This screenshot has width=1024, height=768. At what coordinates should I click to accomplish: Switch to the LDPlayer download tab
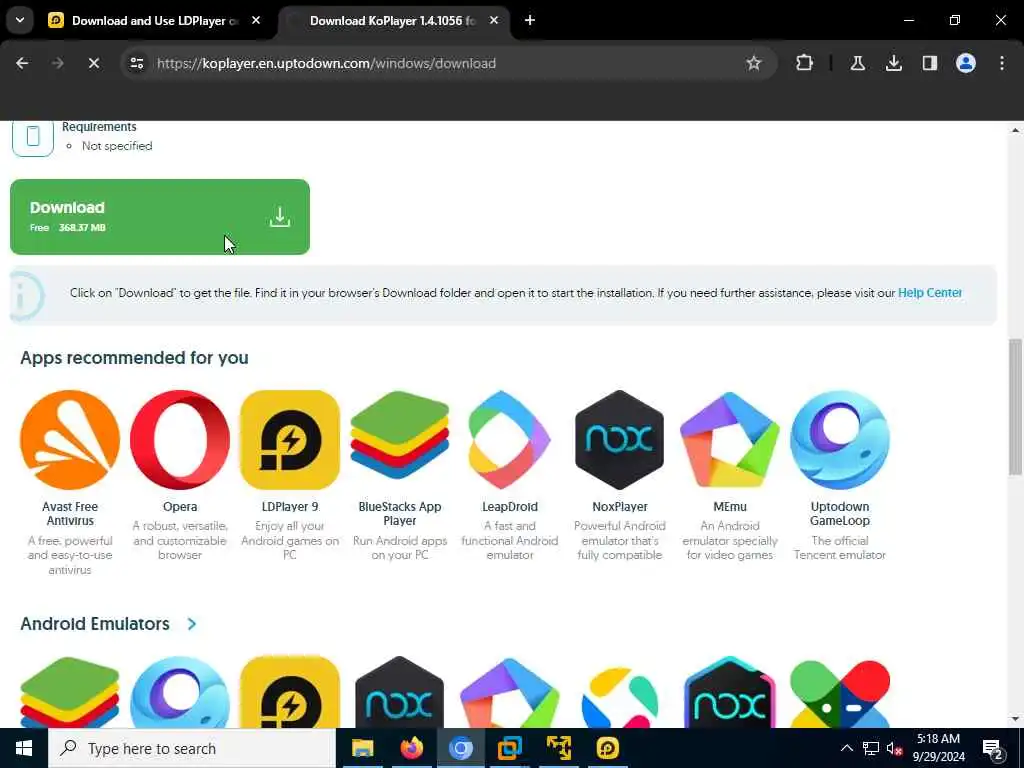[x=155, y=21]
